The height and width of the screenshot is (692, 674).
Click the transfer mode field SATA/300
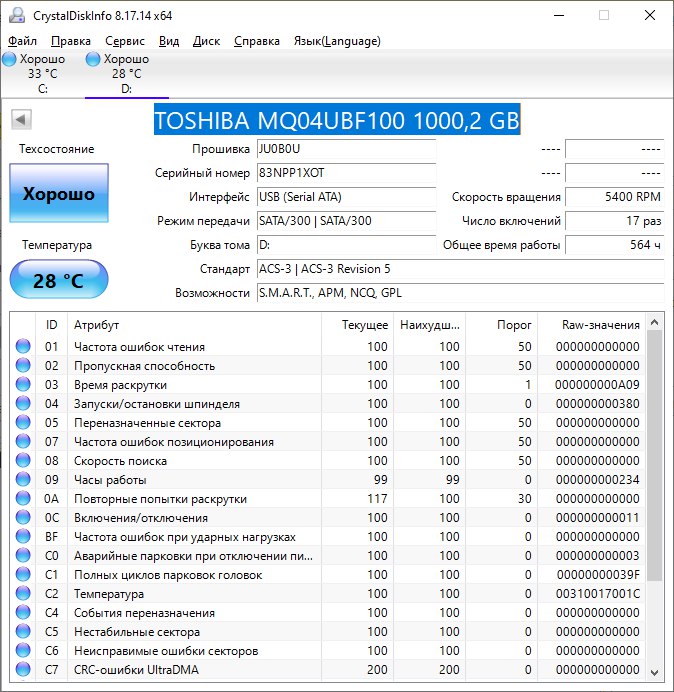coord(346,221)
